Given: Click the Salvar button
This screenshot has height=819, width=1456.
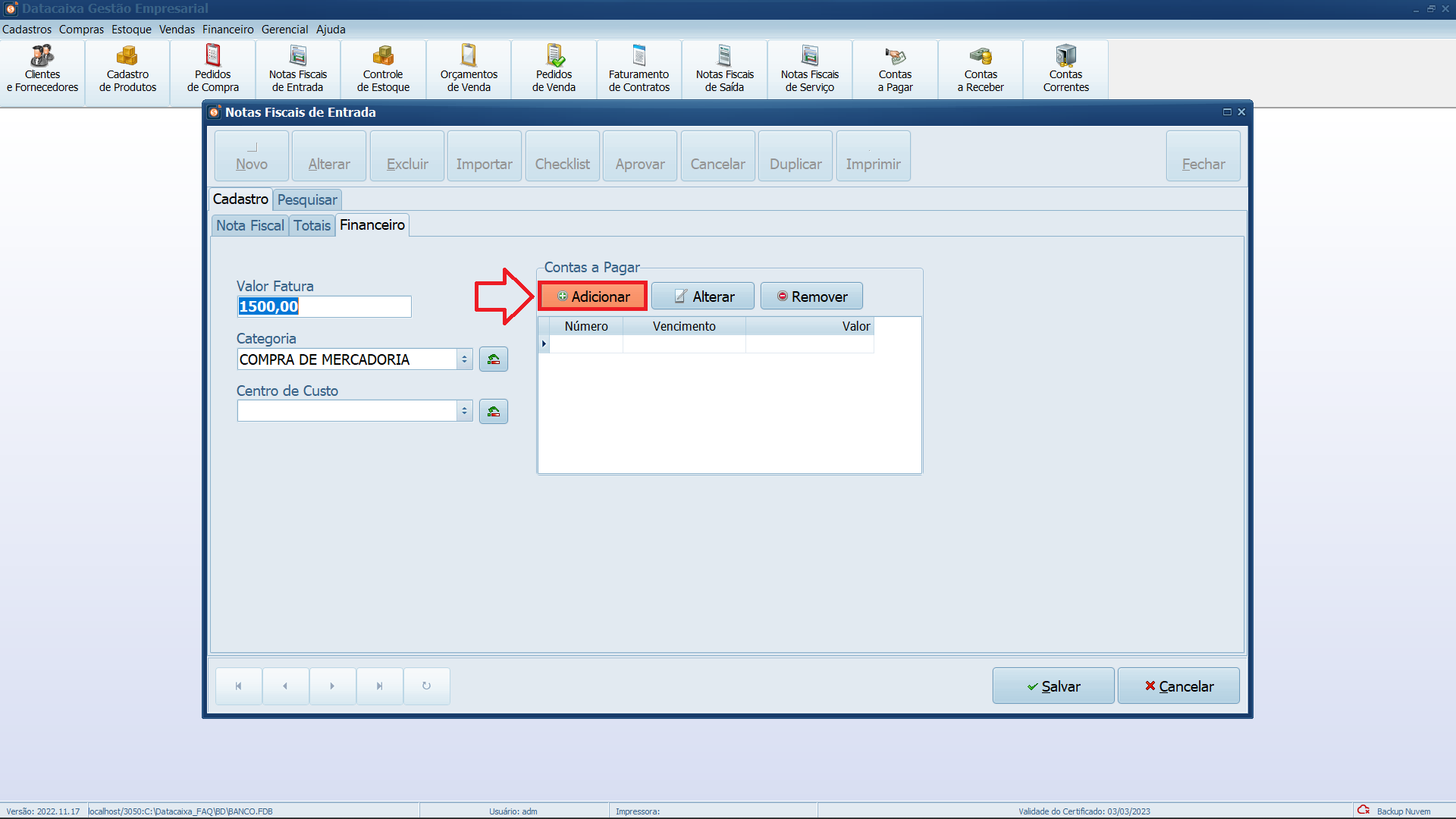Looking at the screenshot, I should click(1053, 686).
